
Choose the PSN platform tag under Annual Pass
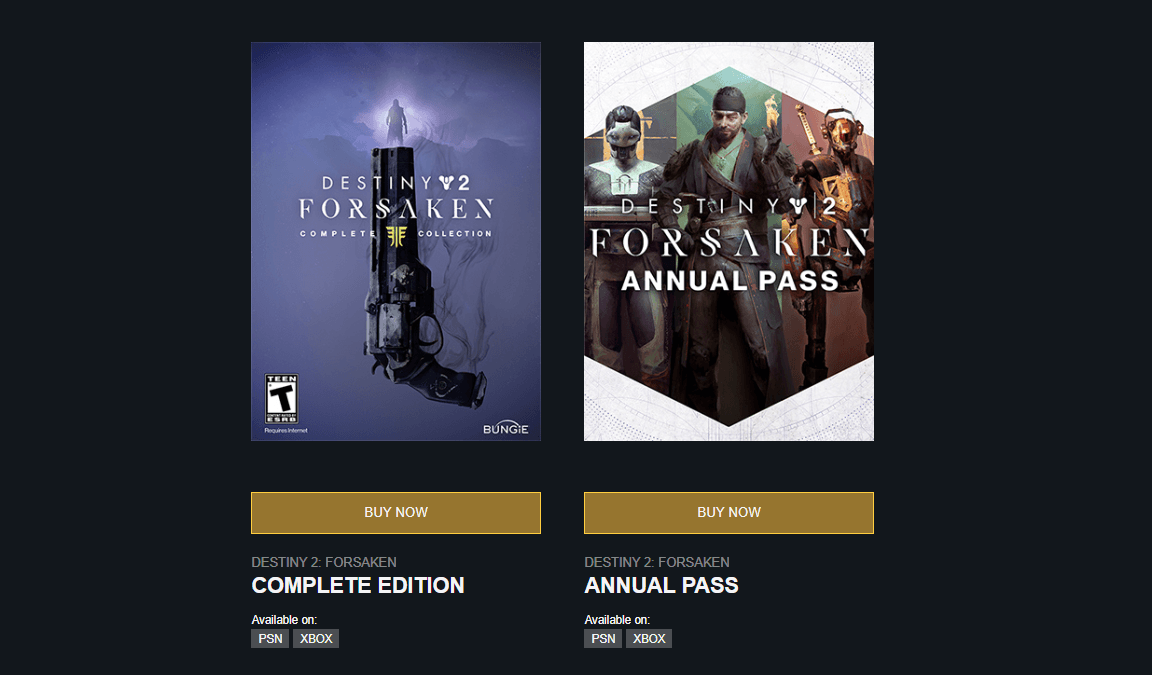click(x=603, y=639)
